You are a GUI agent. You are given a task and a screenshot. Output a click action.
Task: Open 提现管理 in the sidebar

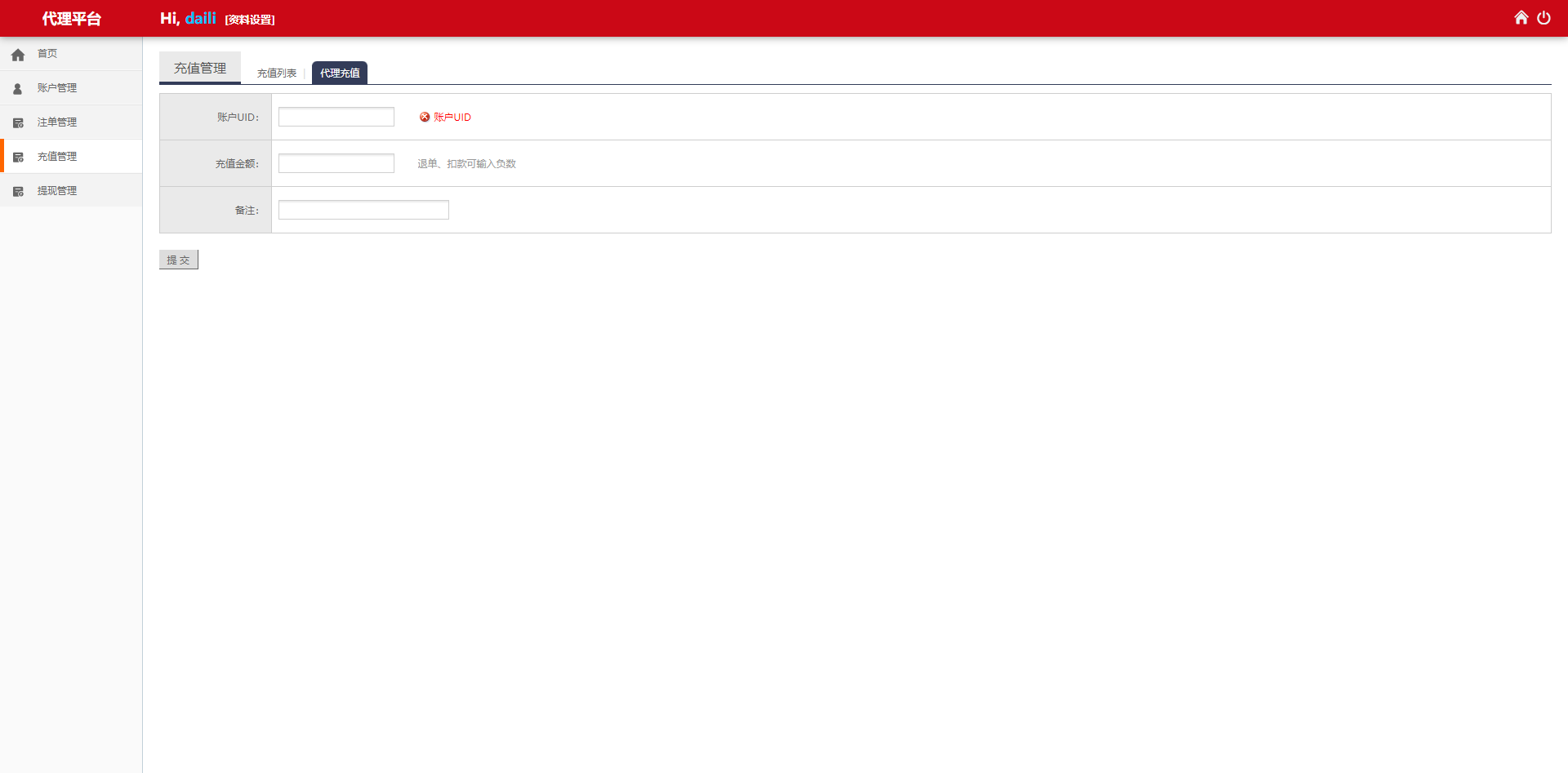[x=71, y=191]
